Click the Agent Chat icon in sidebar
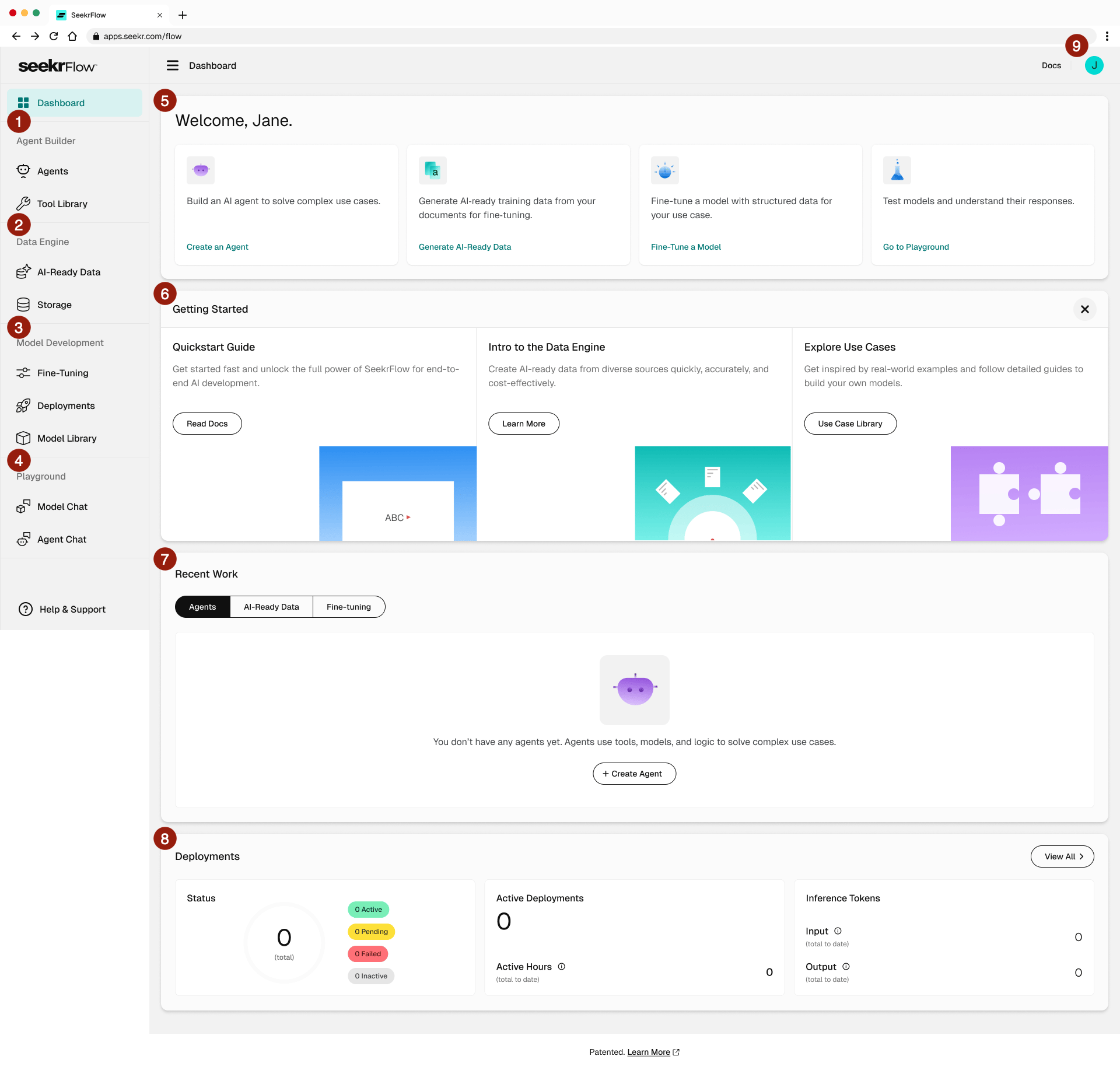The image size is (1120, 1070). point(23,539)
